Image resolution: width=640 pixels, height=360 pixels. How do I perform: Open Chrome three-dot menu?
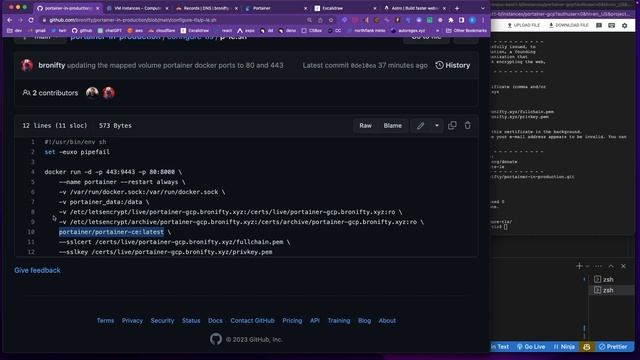point(483,20)
